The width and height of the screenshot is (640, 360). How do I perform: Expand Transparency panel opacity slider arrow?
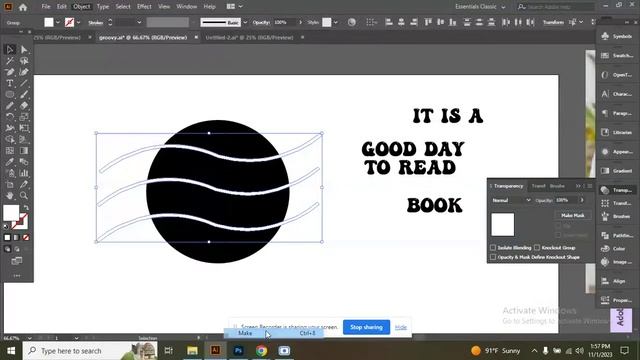[x=582, y=200]
